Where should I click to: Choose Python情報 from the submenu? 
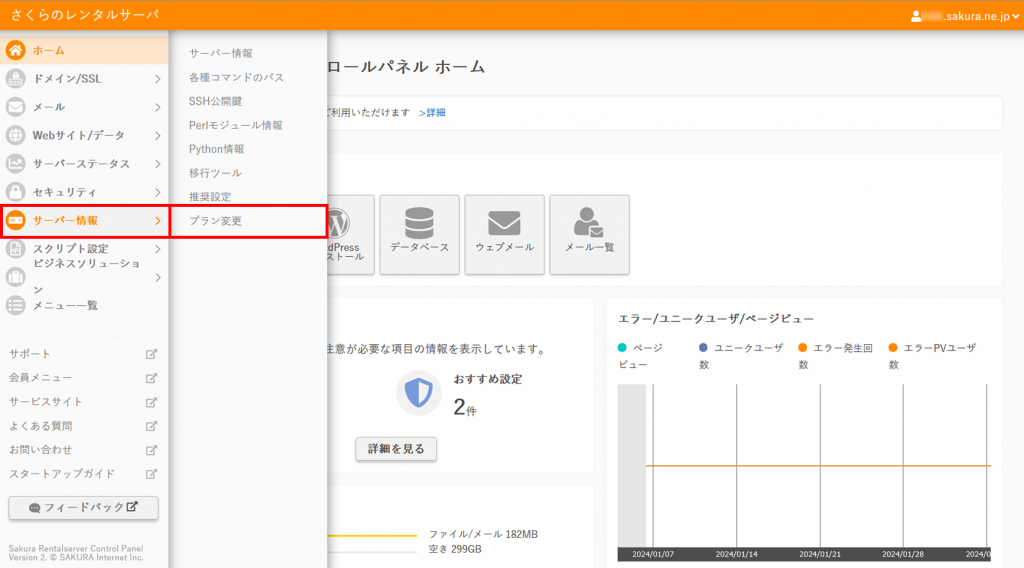coord(216,149)
